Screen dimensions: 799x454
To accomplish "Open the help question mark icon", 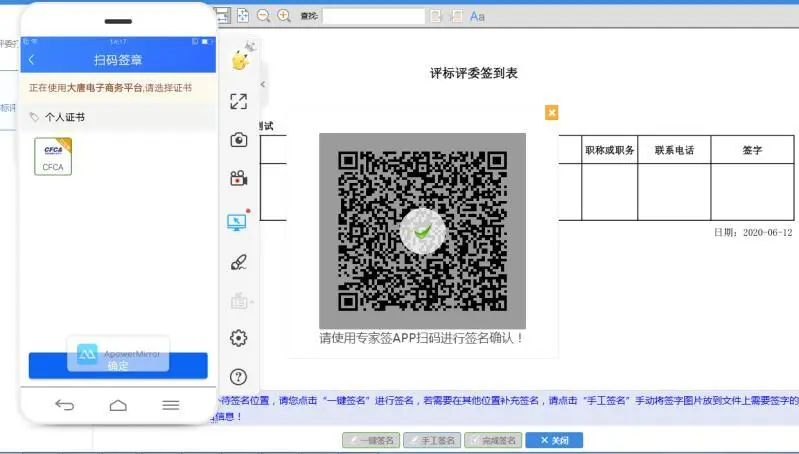I will pyautogui.click(x=238, y=377).
